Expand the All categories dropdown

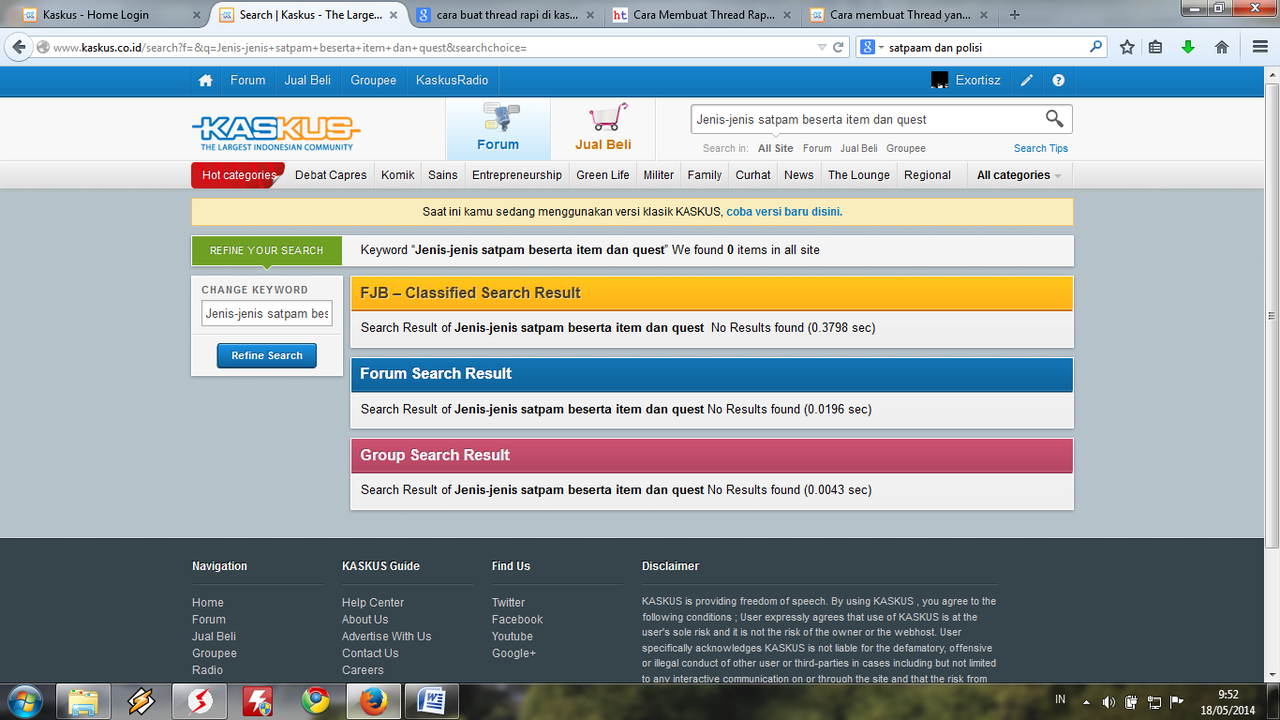point(1018,175)
